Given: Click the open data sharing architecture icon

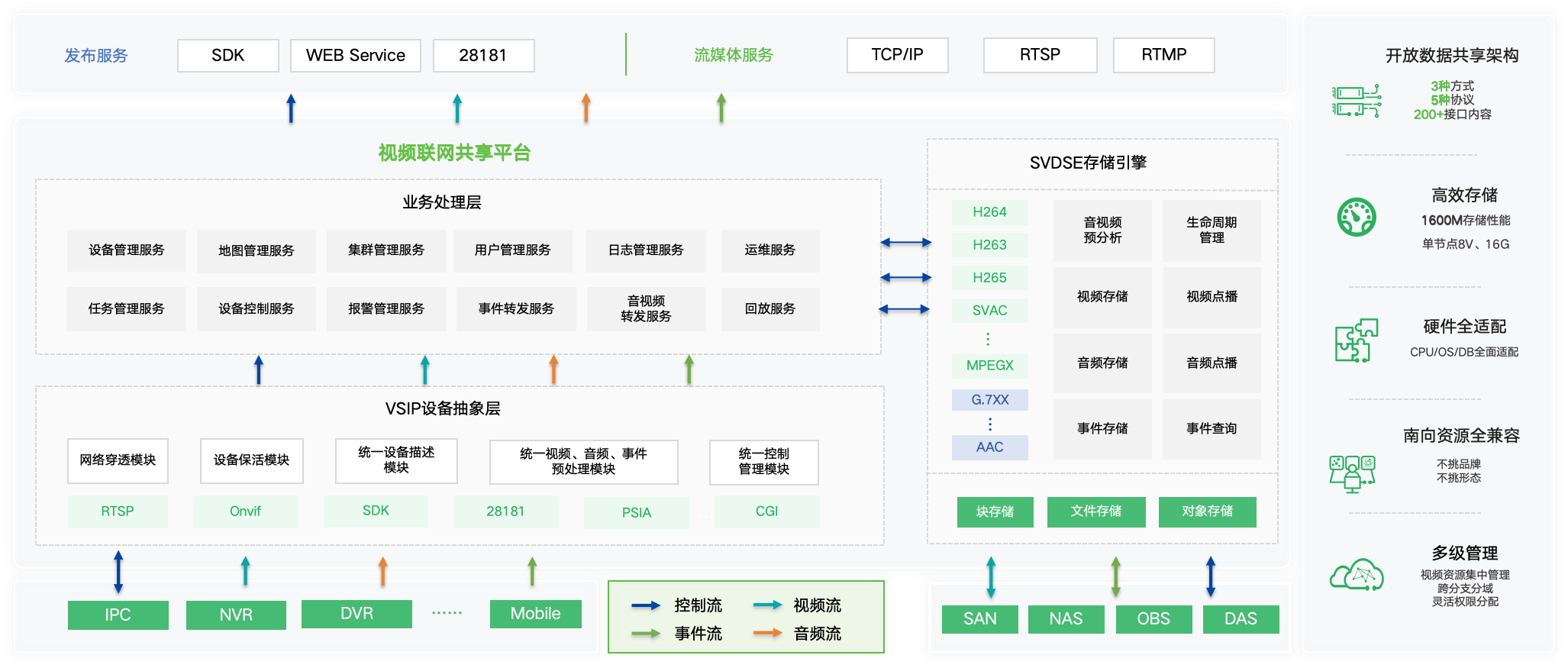Looking at the screenshot, I should [1356, 101].
